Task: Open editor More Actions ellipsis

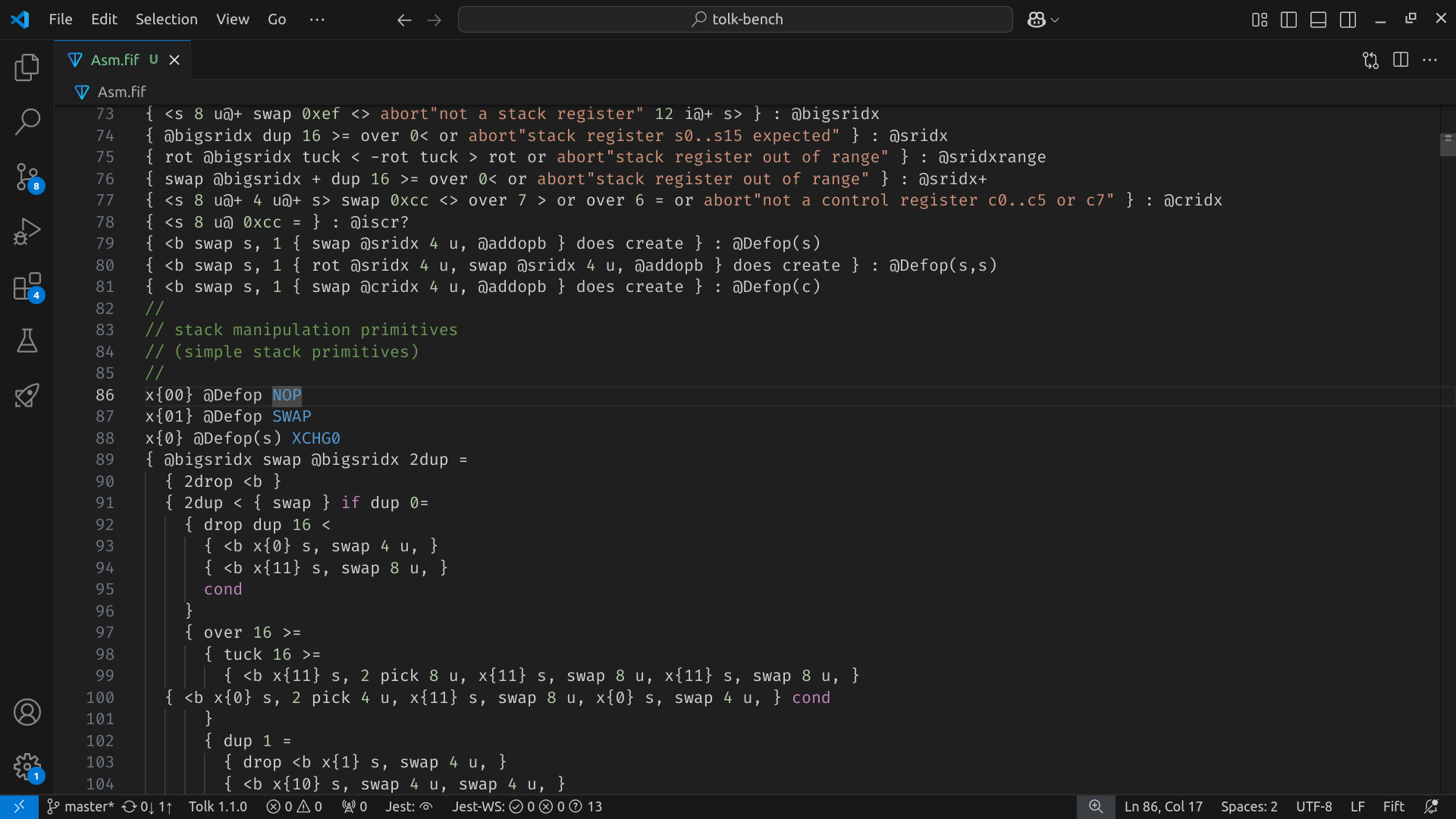Action: pyautogui.click(x=1430, y=60)
